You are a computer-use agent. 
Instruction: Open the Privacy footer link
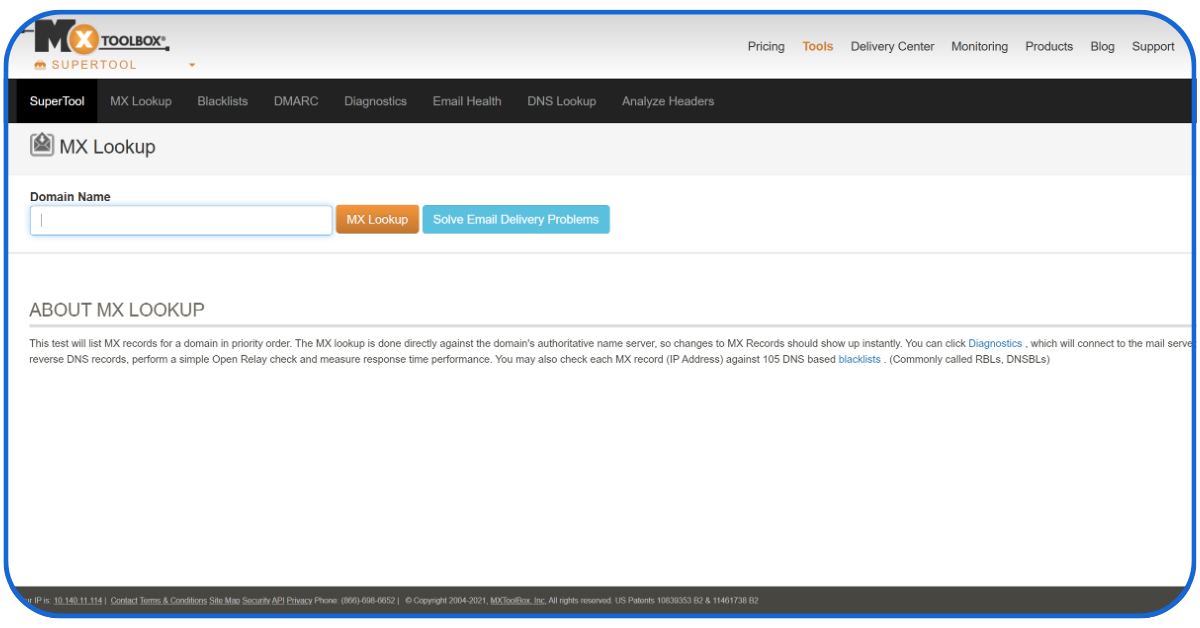point(300,601)
